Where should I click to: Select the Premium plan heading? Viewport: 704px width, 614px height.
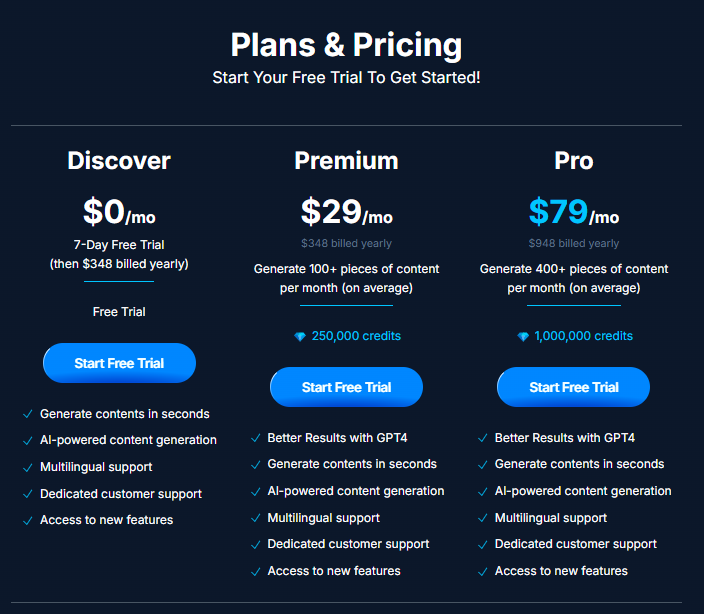346,161
